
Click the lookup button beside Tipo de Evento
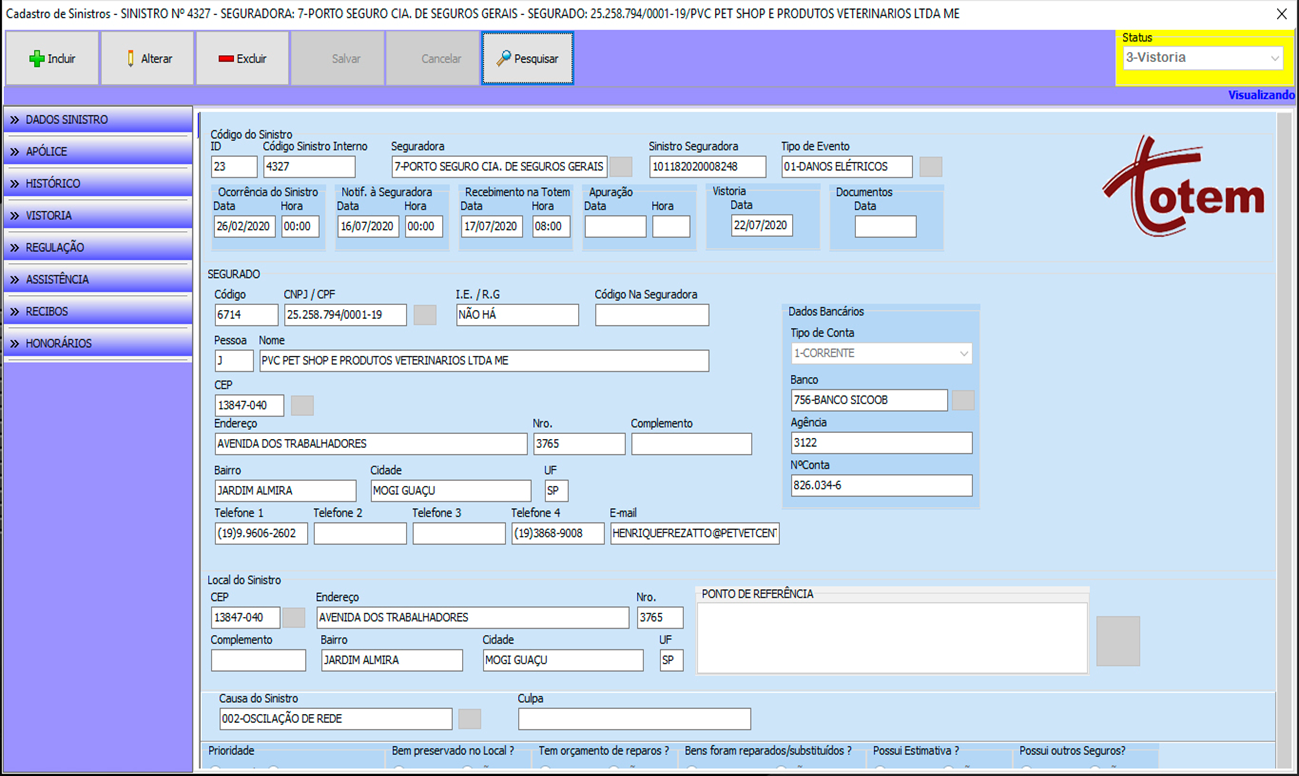tap(931, 167)
